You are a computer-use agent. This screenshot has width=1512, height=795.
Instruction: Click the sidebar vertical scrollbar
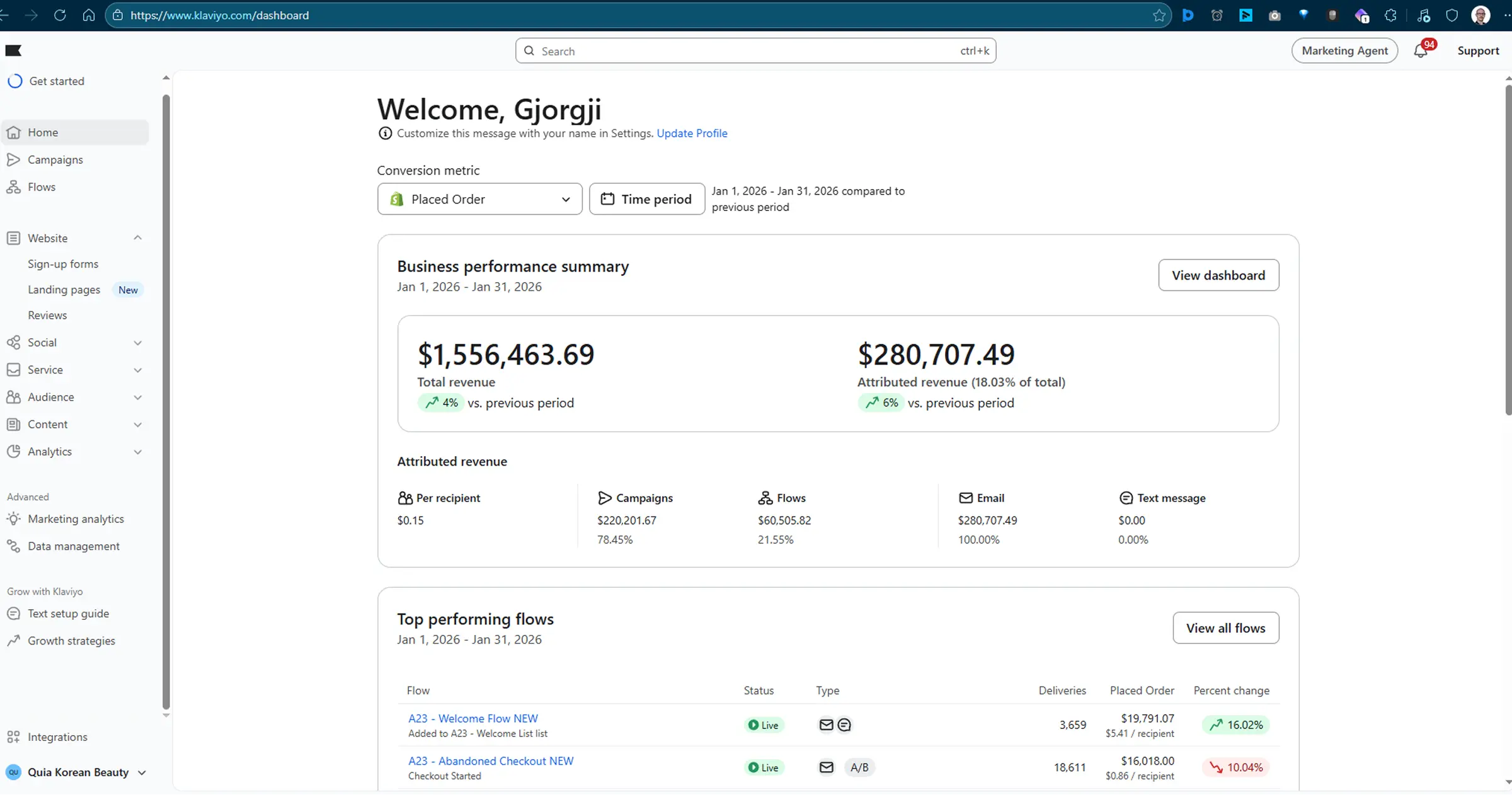(166, 402)
